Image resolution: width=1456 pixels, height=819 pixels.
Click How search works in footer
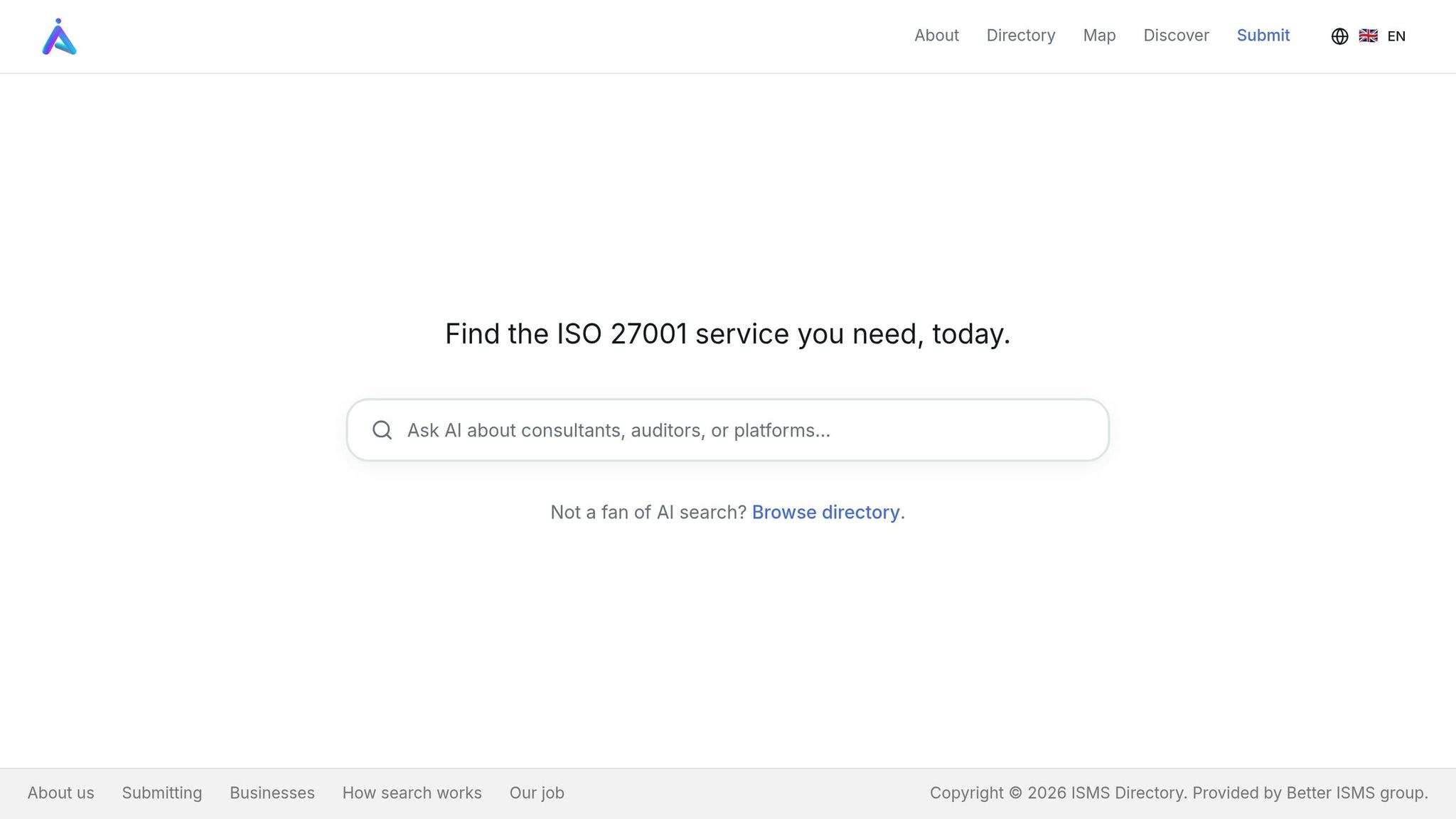412,793
